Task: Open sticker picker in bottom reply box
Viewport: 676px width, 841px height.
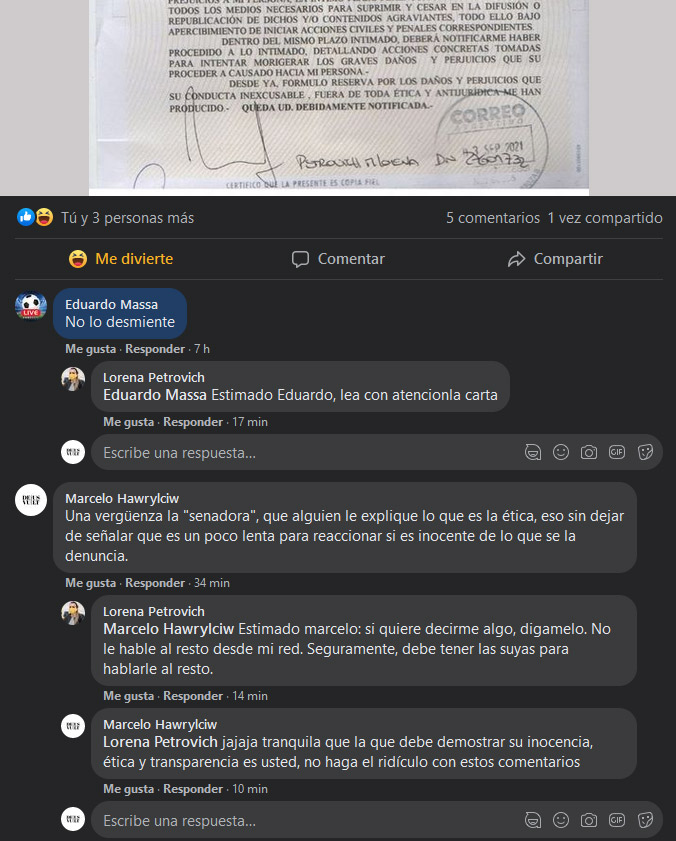Action: point(645,820)
